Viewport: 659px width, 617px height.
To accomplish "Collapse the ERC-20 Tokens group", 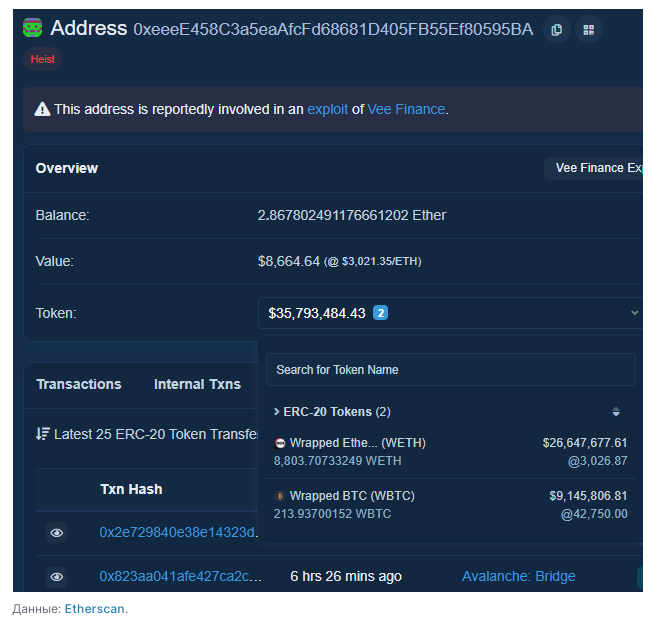I will click(x=276, y=412).
